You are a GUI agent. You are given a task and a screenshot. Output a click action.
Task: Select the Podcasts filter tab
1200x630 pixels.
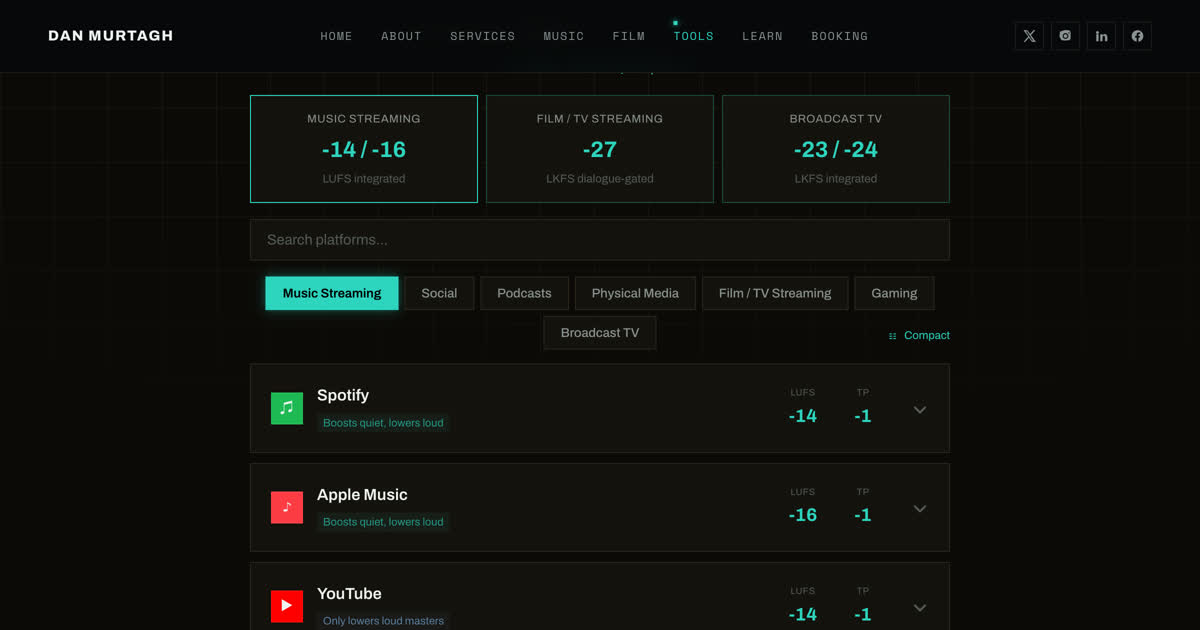(x=524, y=293)
